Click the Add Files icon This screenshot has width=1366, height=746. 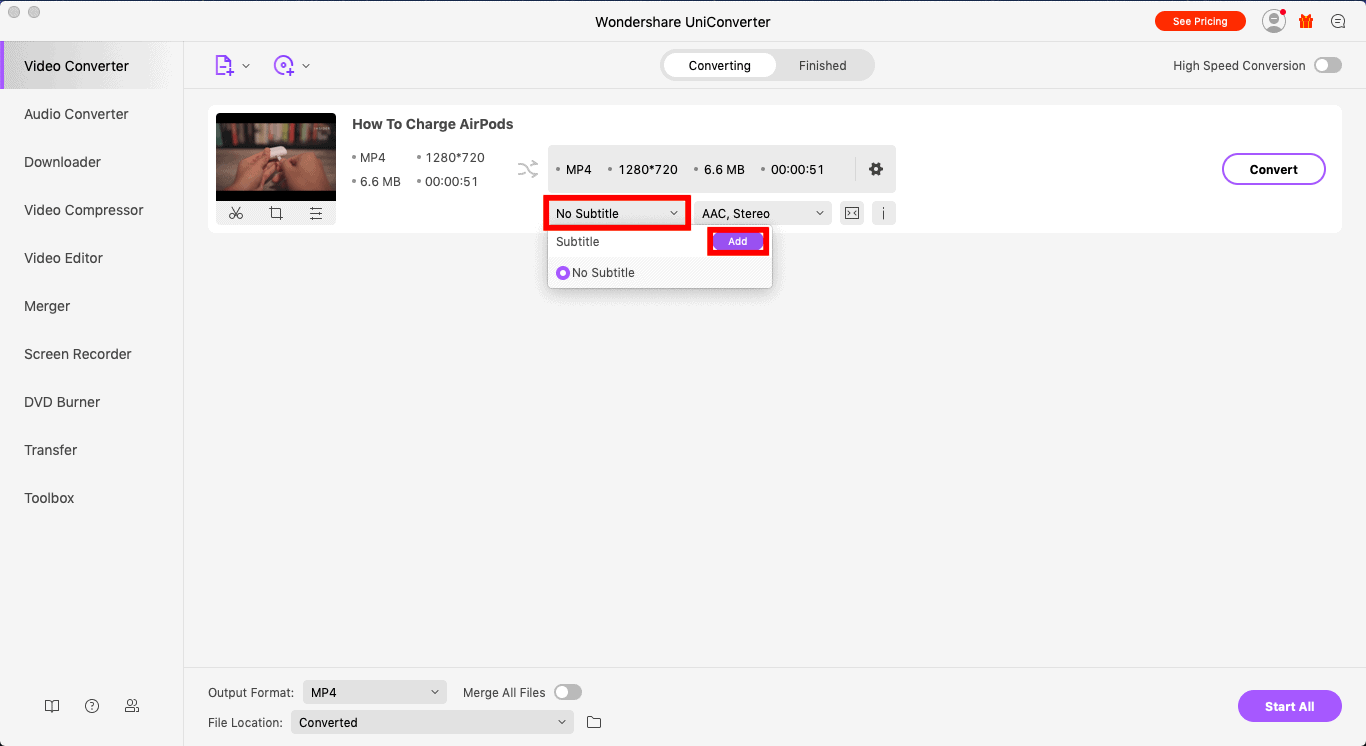point(225,66)
